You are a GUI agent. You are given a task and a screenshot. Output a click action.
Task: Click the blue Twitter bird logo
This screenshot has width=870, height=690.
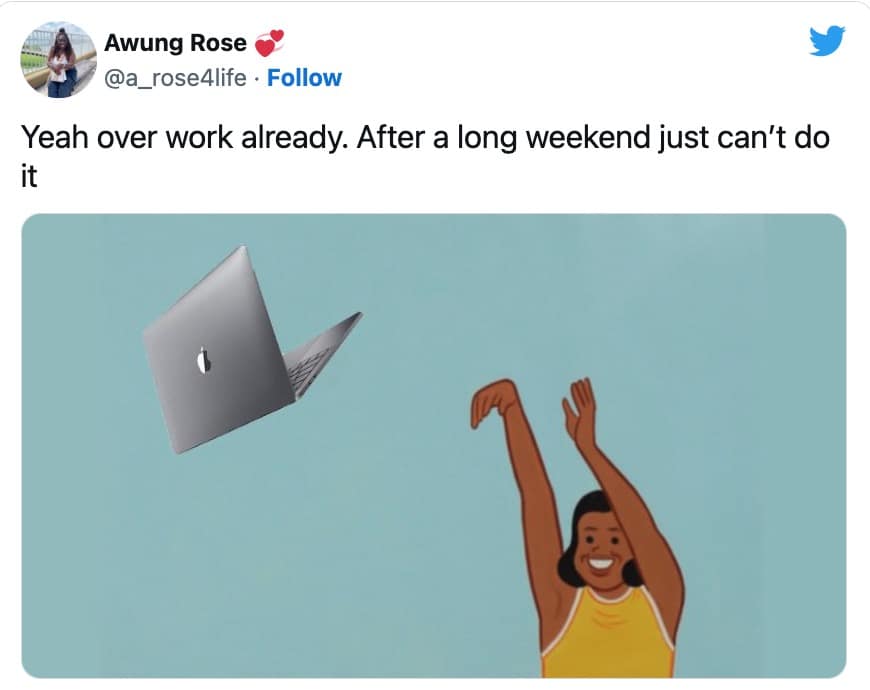point(827,40)
